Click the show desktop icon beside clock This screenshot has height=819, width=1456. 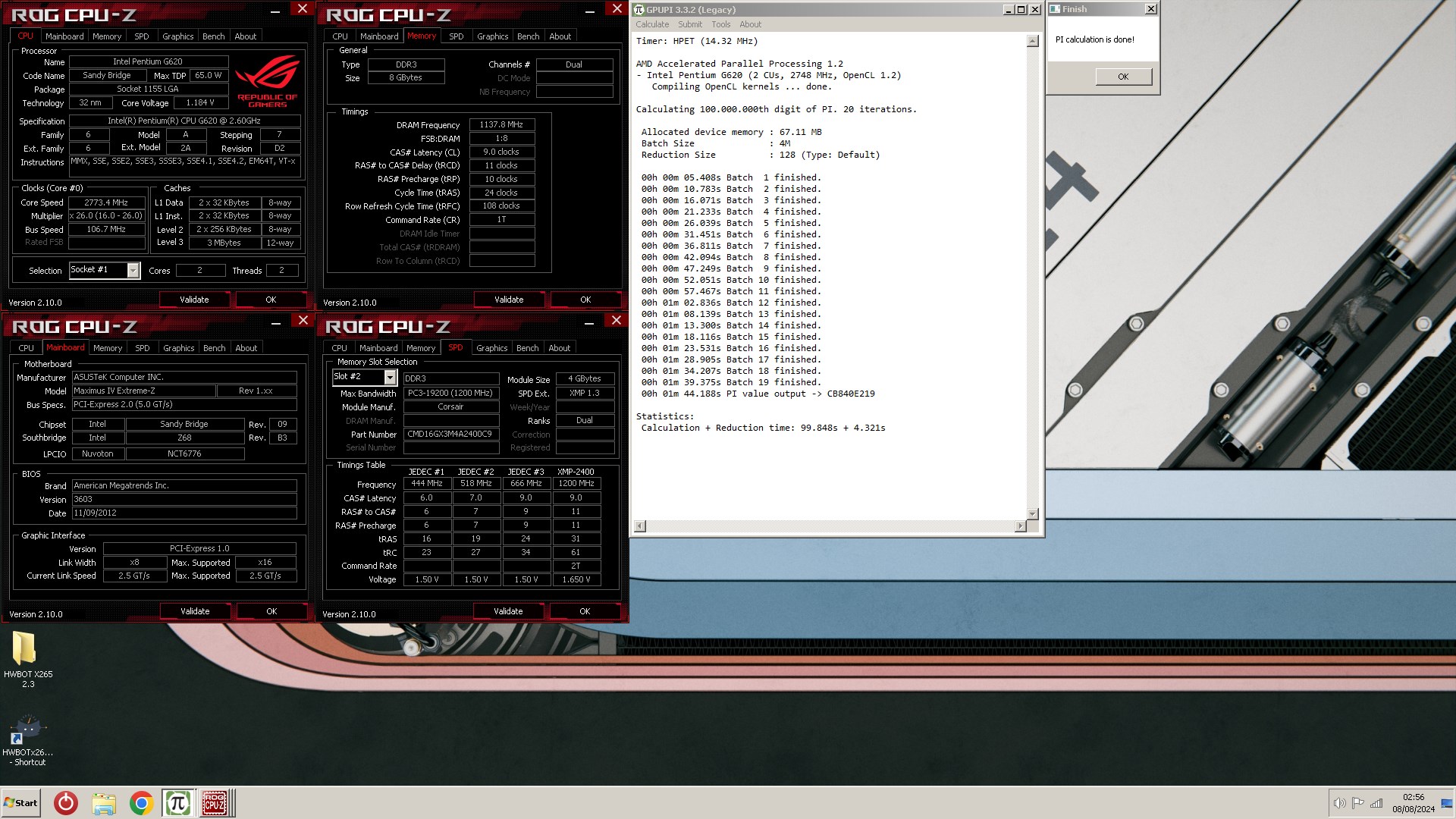click(x=1447, y=803)
